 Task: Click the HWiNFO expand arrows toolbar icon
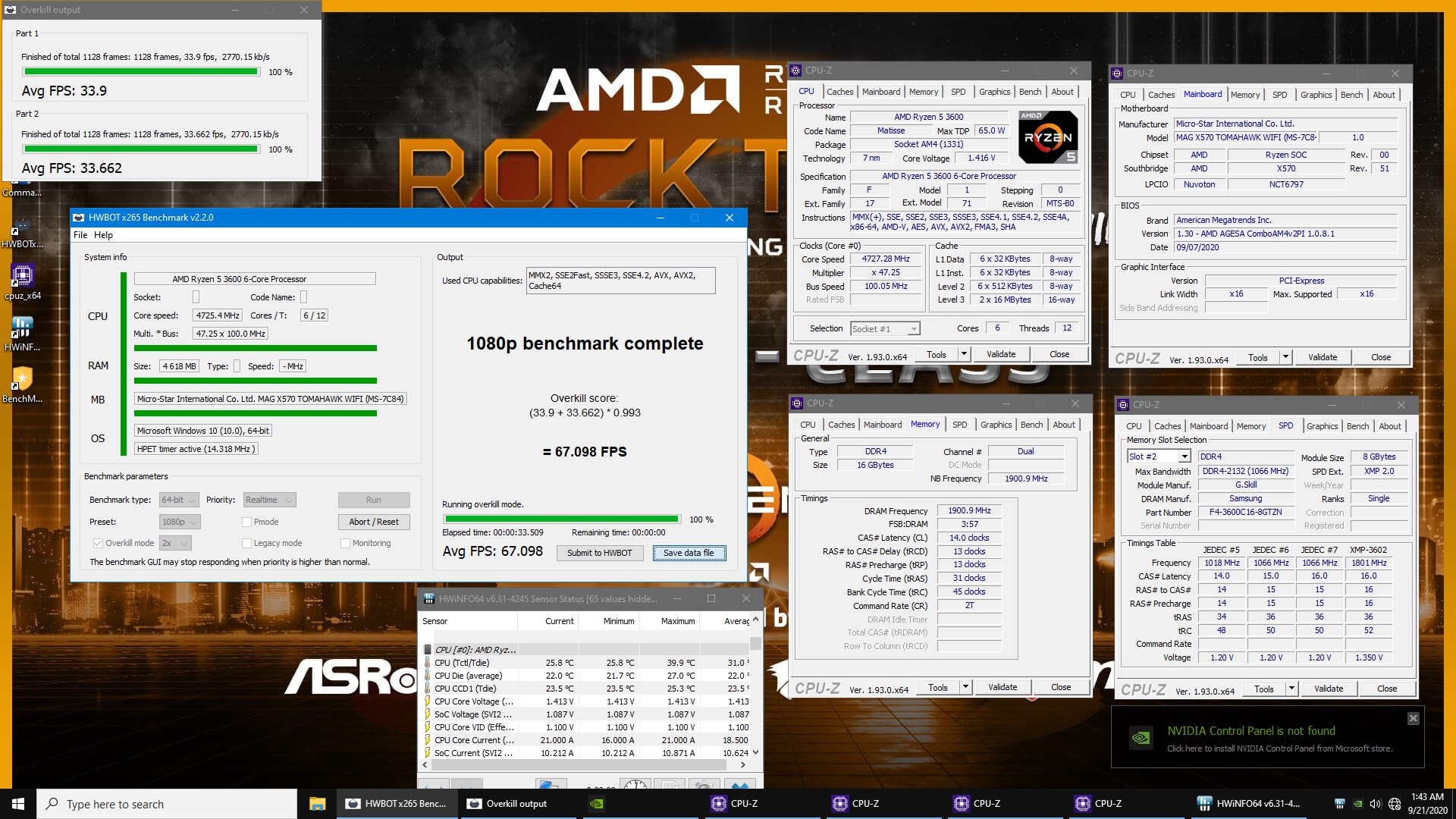[433, 784]
